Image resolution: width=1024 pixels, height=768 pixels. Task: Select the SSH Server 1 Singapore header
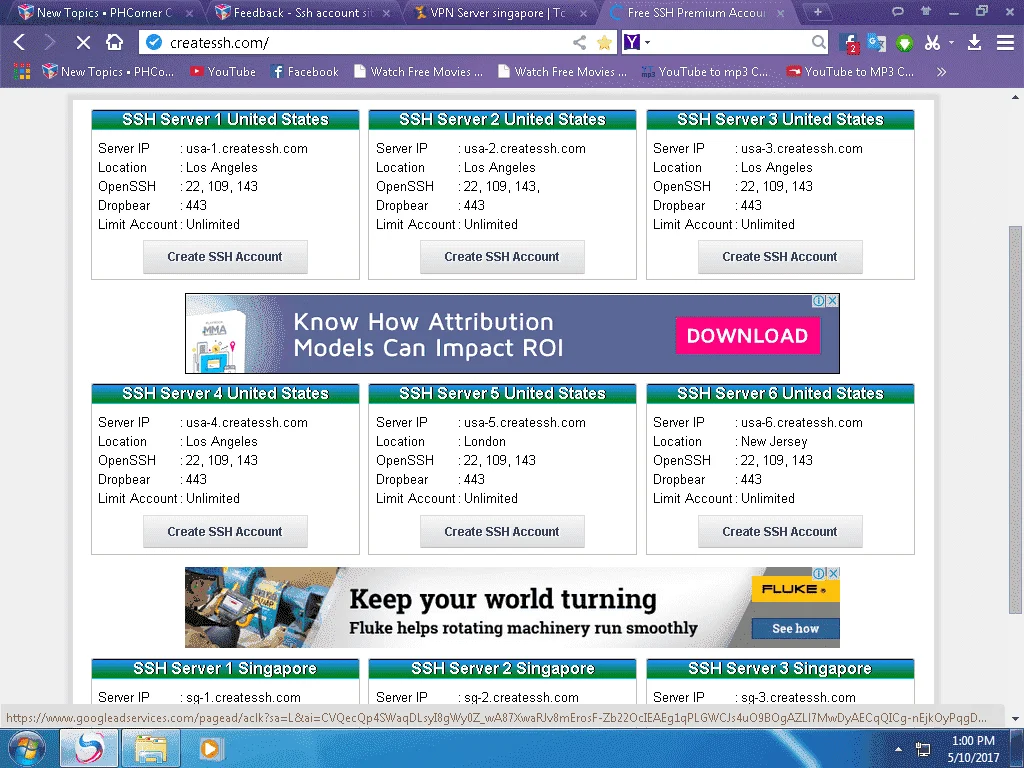click(x=225, y=668)
